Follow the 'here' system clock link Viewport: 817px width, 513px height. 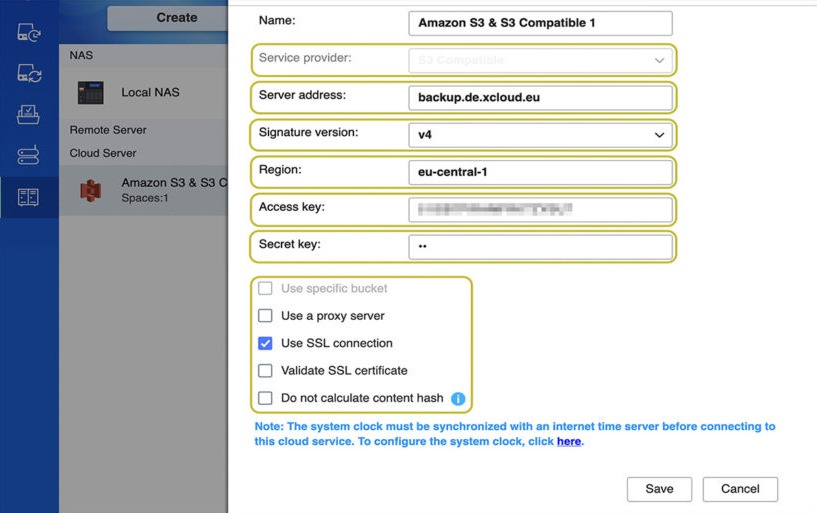coord(568,441)
